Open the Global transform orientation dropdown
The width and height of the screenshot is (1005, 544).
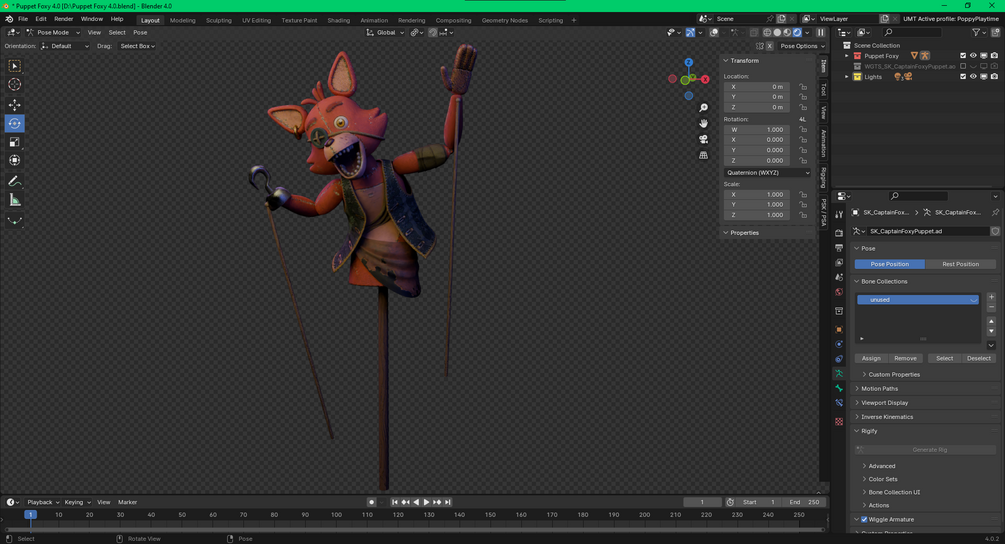pos(385,33)
